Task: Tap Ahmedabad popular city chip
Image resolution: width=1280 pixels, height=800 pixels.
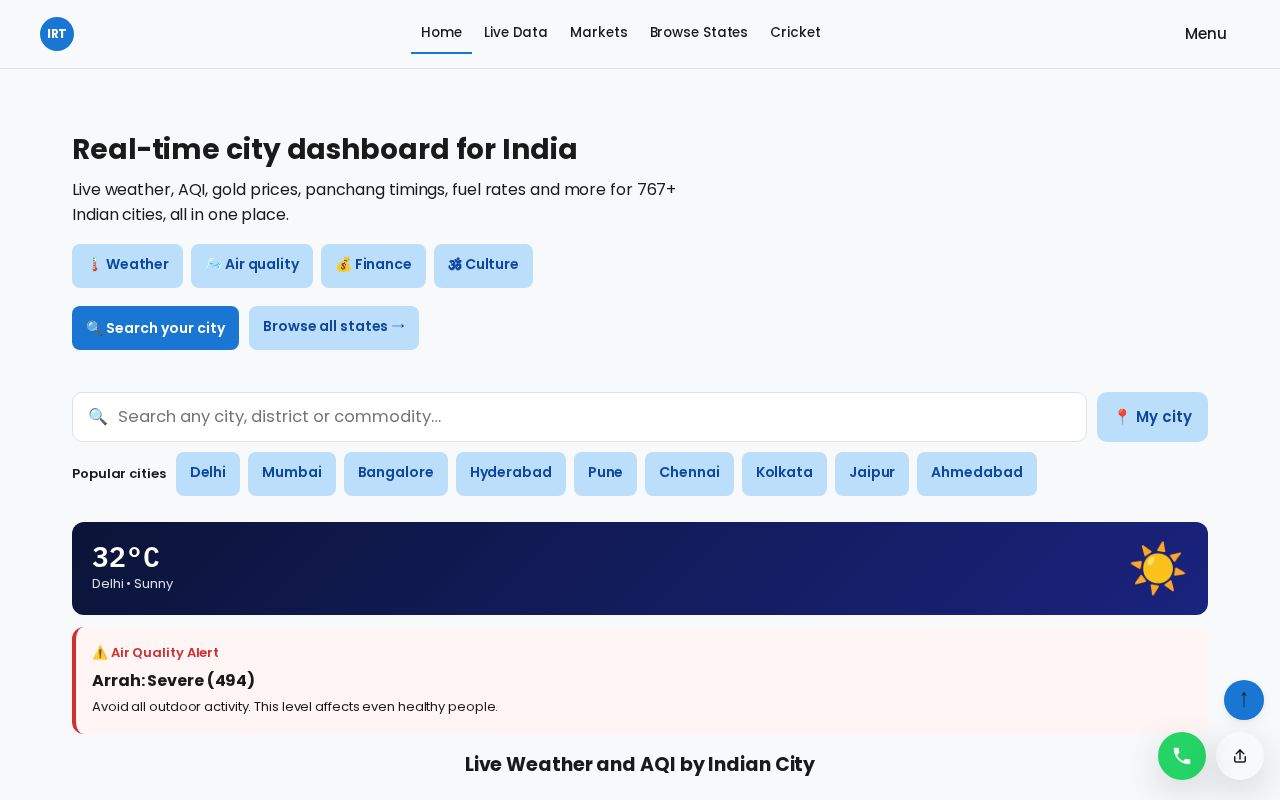Action: click(977, 474)
